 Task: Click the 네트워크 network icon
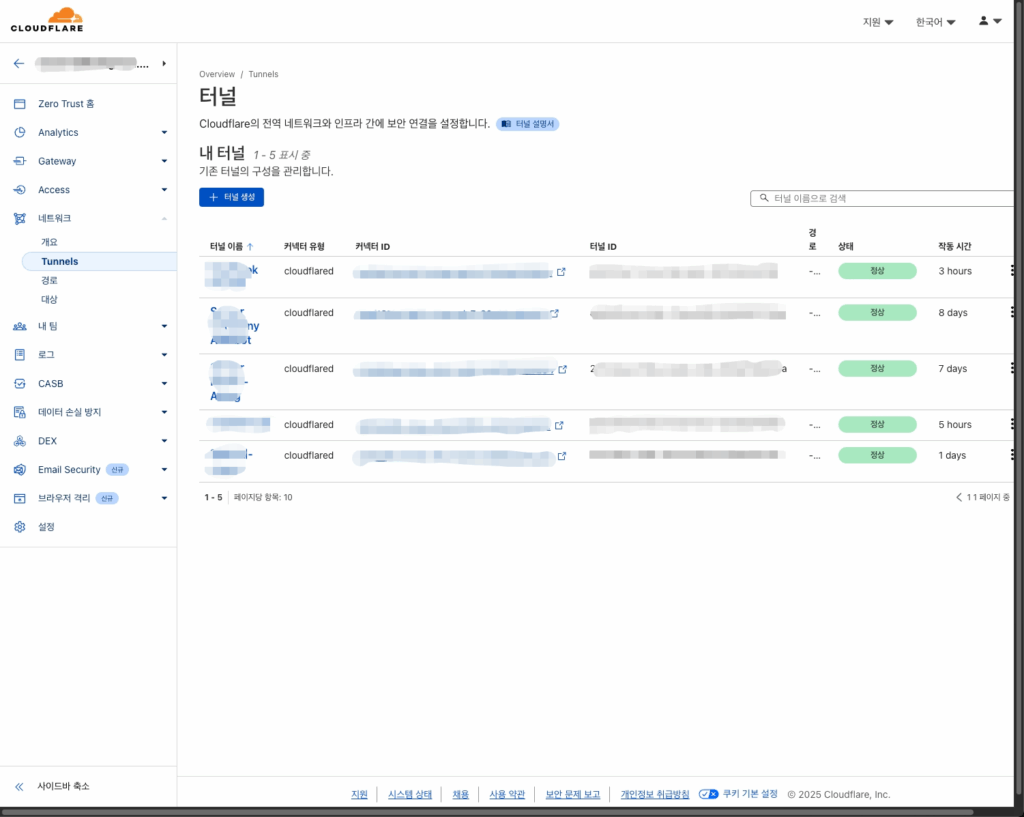click(x=20, y=219)
